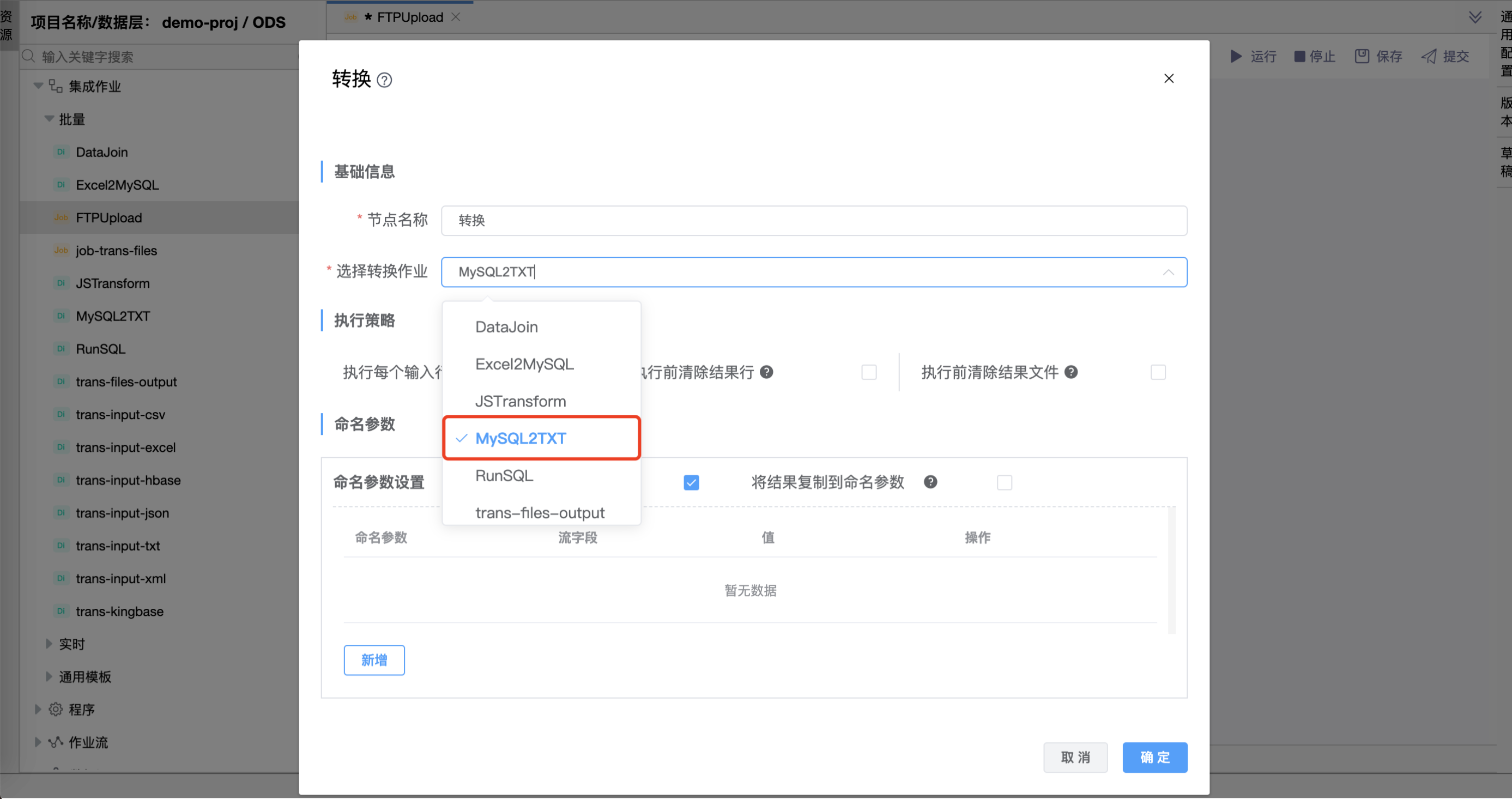This screenshot has height=799, width=1512.
Task: Click the 保存 save icon in toolbar
Action: (1362, 56)
